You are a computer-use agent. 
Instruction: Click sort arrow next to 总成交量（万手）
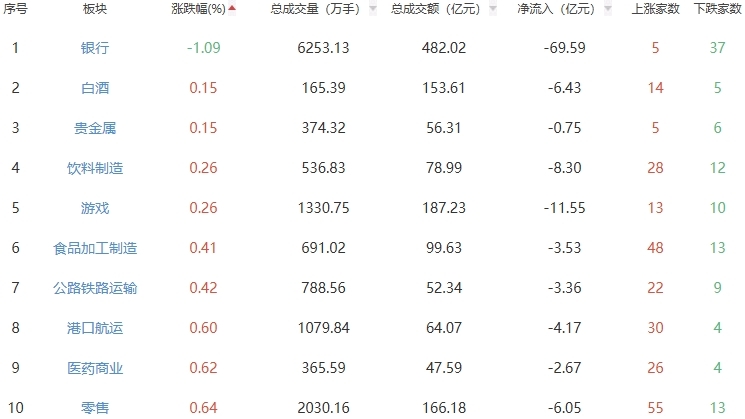point(374,9)
